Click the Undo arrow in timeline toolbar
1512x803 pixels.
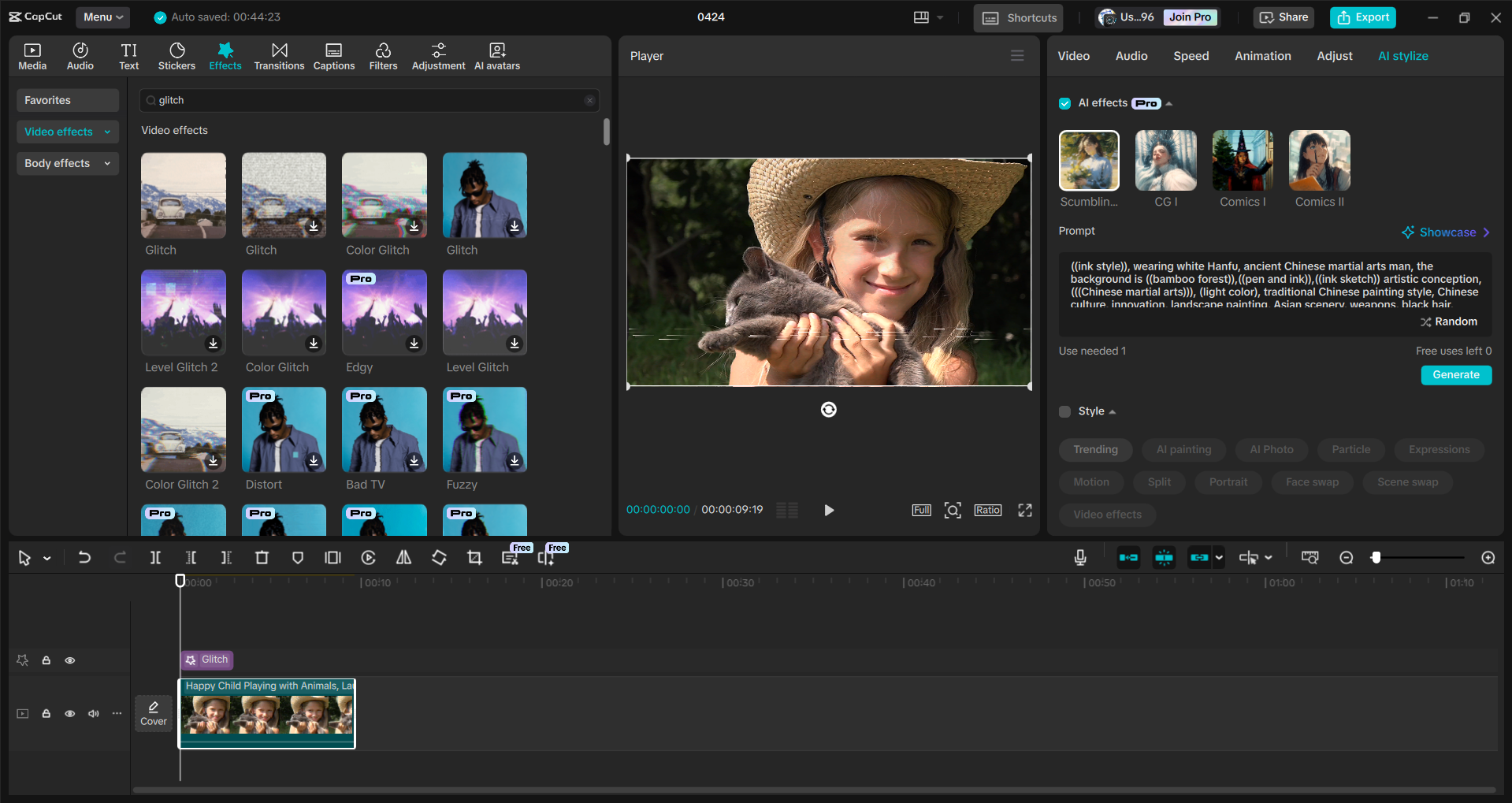(x=84, y=558)
